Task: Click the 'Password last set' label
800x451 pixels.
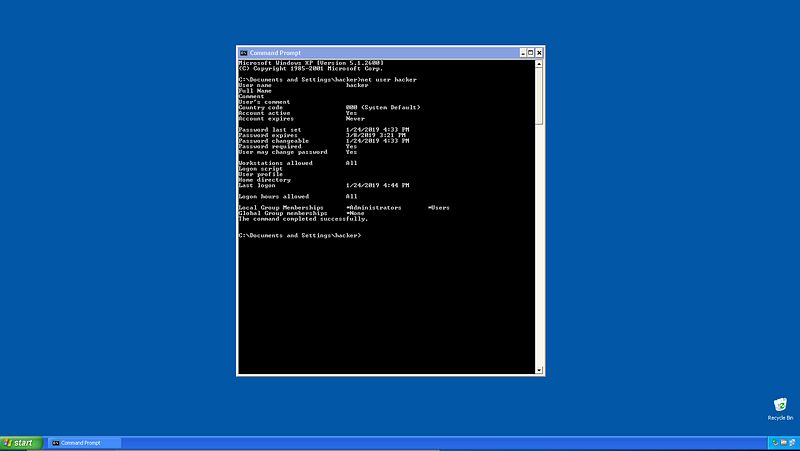Action: [270, 130]
